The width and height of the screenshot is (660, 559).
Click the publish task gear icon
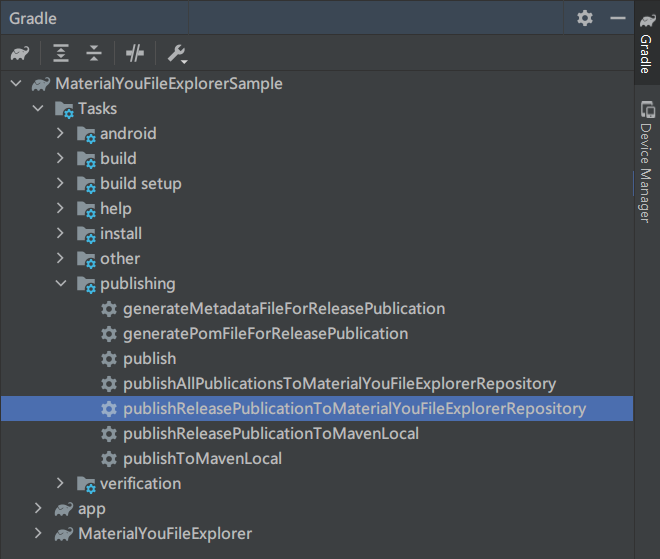point(109,359)
